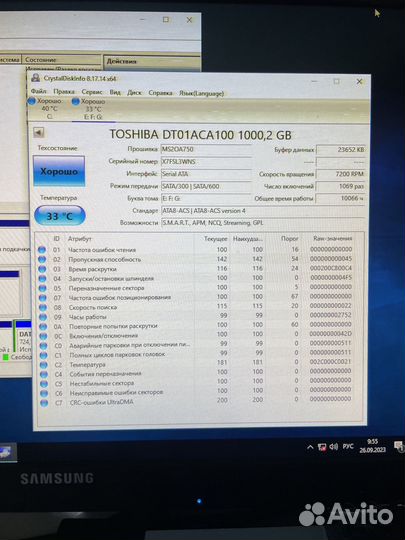Click status icon for C7 CRC-ошибки UltraDMA
The height and width of the screenshot is (540, 405).
click(44, 403)
